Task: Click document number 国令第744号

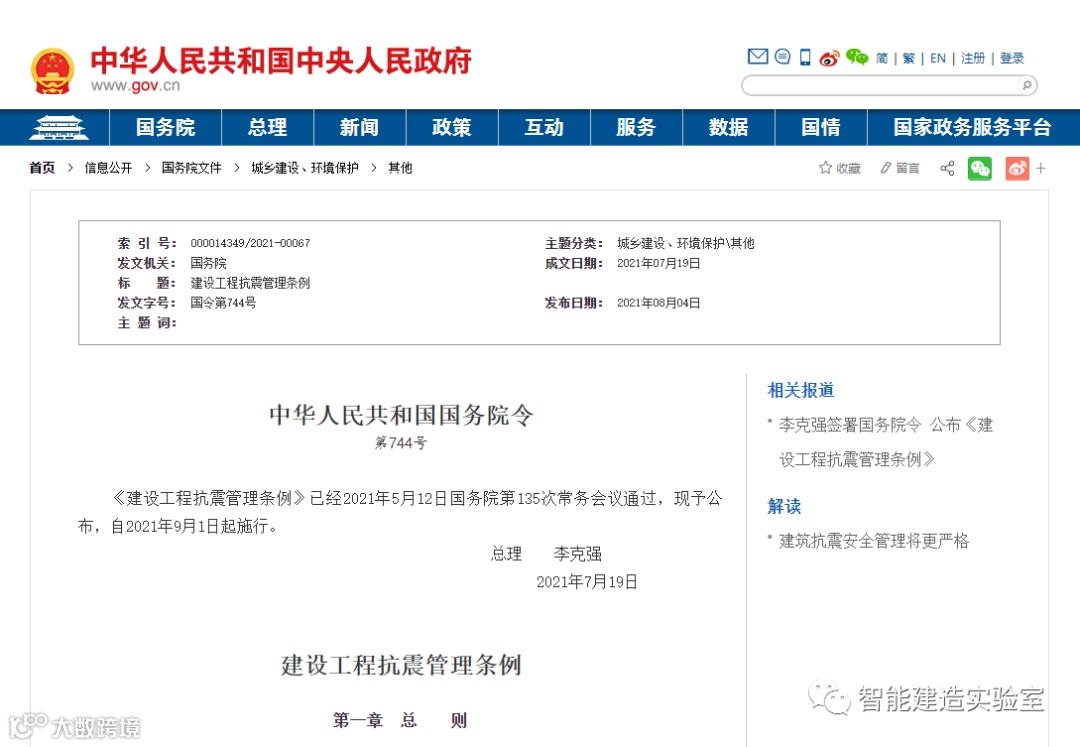Action: pos(223,303)
